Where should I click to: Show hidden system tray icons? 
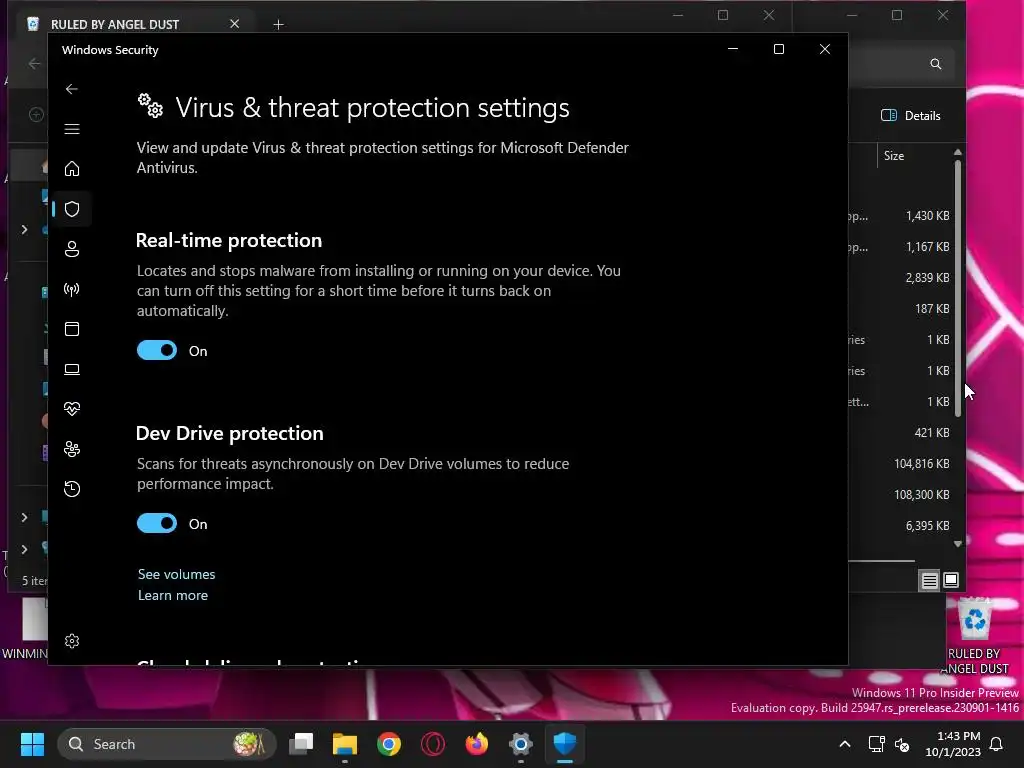pyautogui.click(x=844, y=744)
